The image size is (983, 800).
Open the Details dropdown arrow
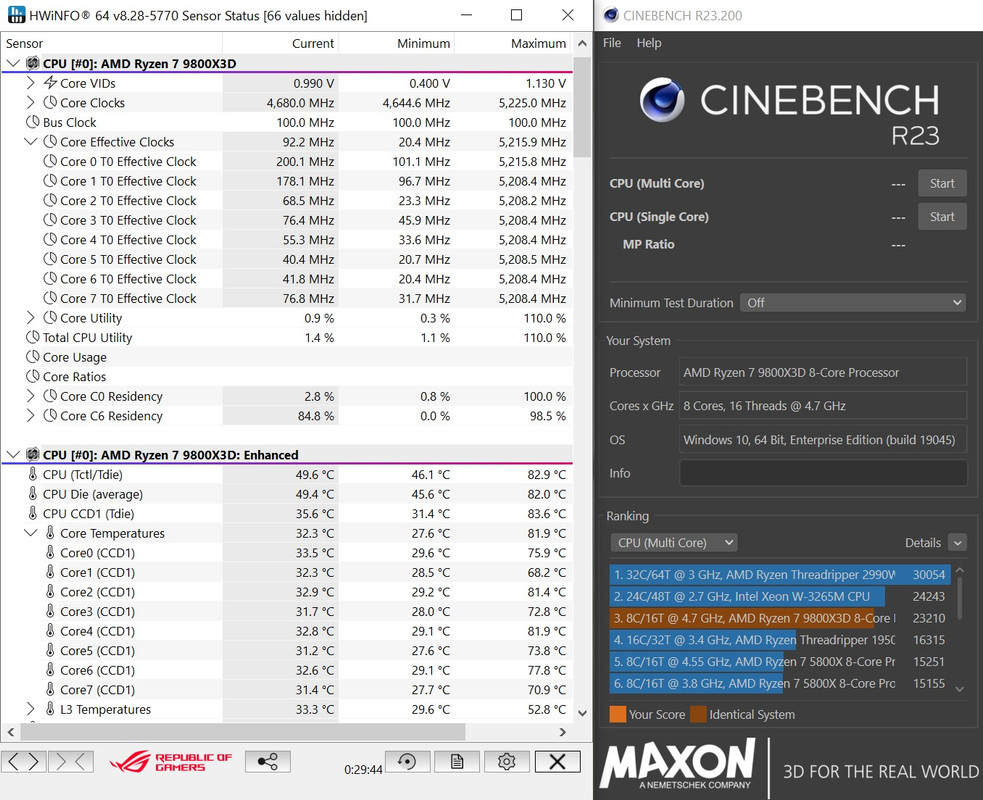pyautogui.click(x=957, y=542)
